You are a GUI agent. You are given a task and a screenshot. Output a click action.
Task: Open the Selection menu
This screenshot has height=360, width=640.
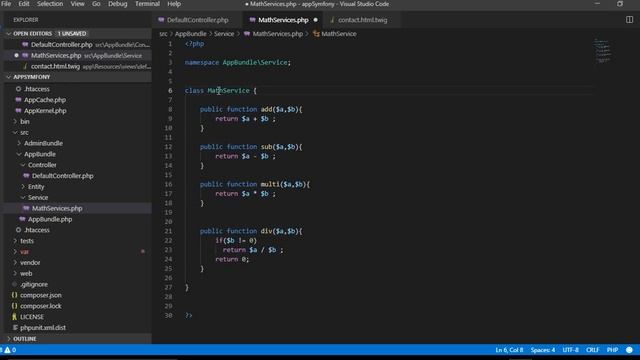click(x=50, y=4)
